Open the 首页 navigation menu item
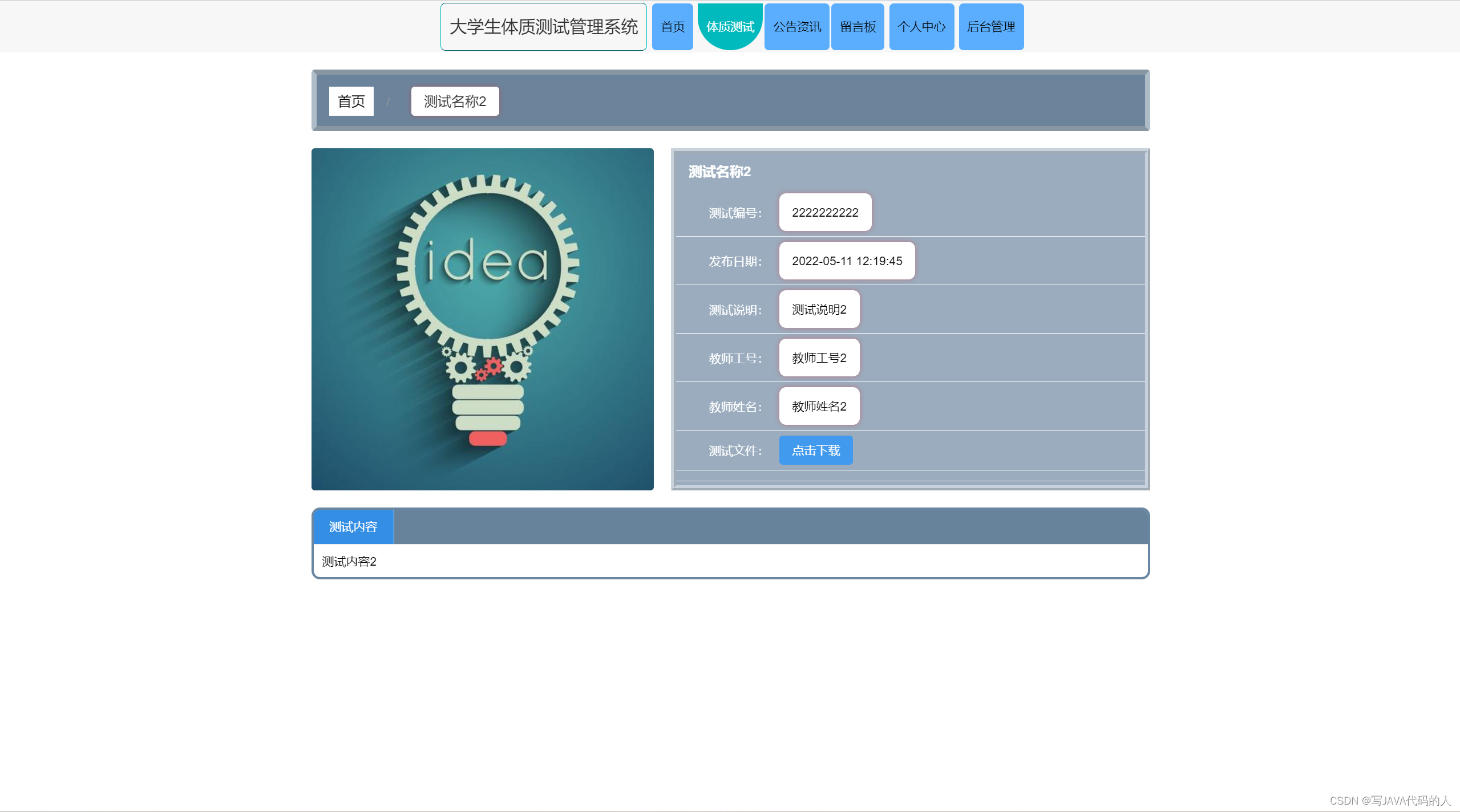 tap(672, 27)
